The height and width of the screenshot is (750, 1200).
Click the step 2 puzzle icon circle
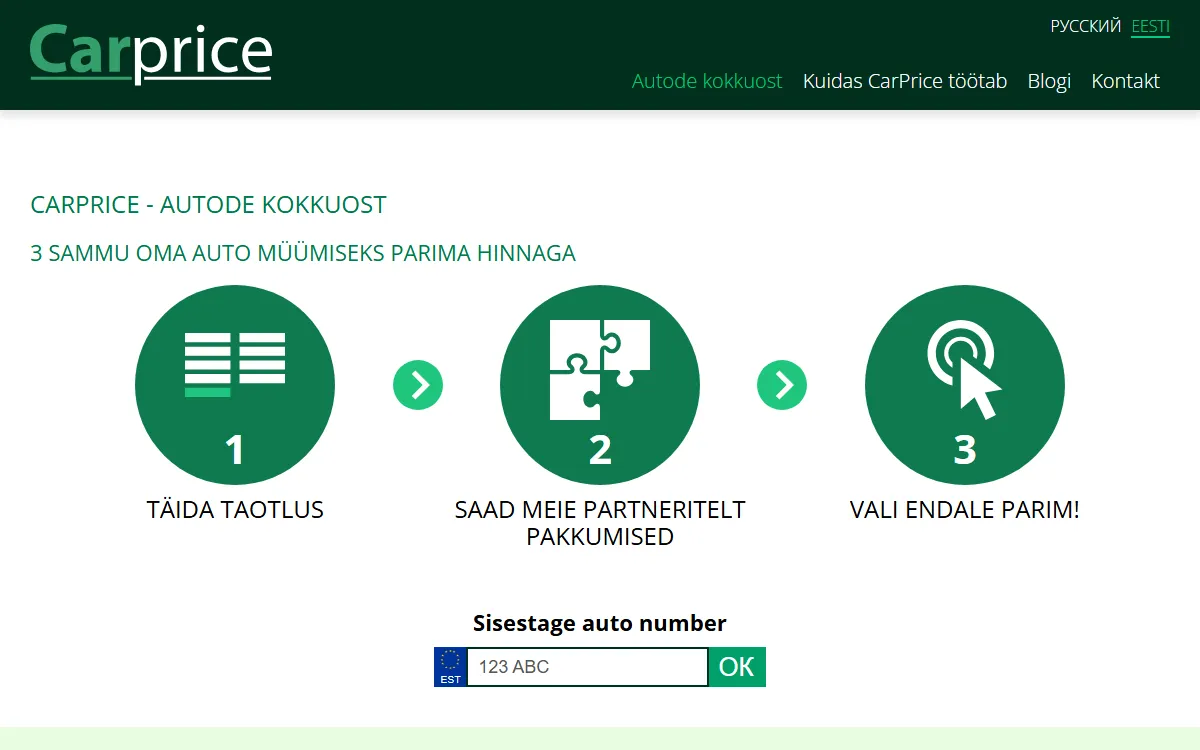point(600,385)
